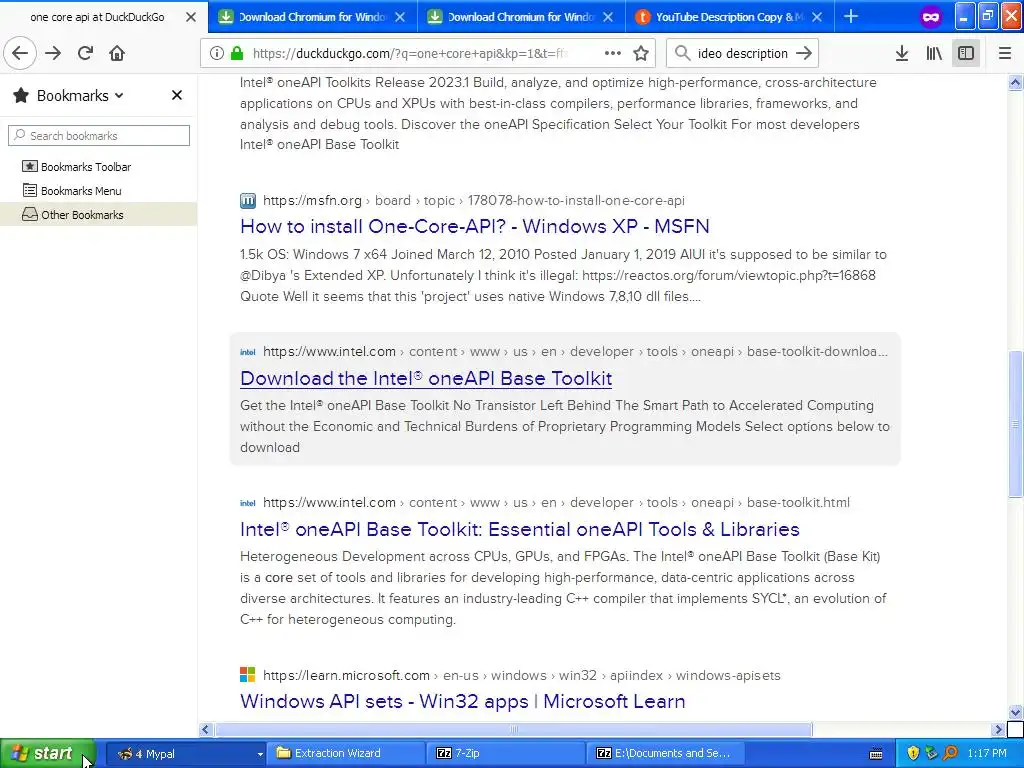Close the second Download Chromium tab
The width and height of the screenshot is (1024, 768).
click(608, 17)
